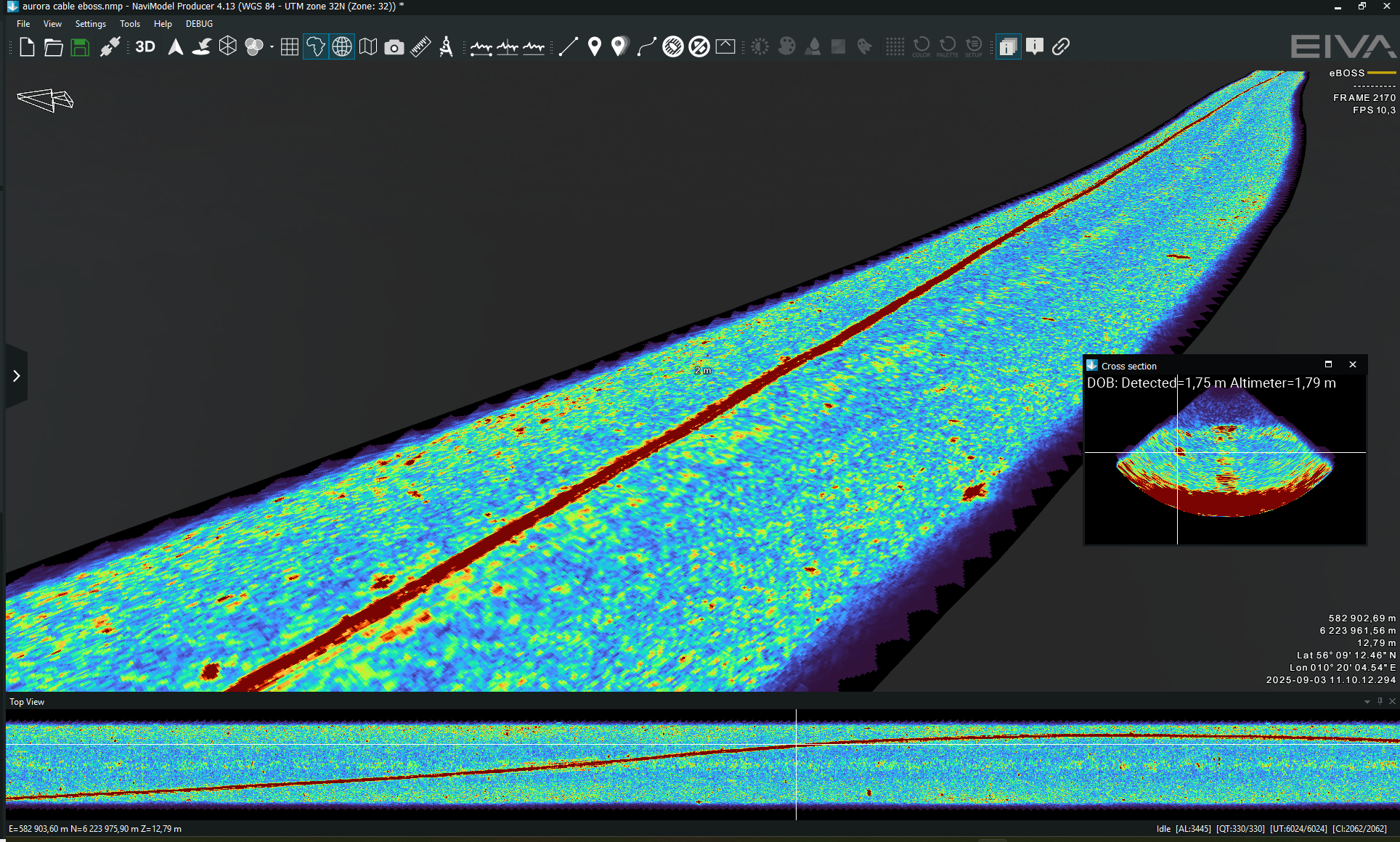This screenshot has width=1400, height=842.
Task: Click the PALETTE reset button
Action: coord(948,46)
